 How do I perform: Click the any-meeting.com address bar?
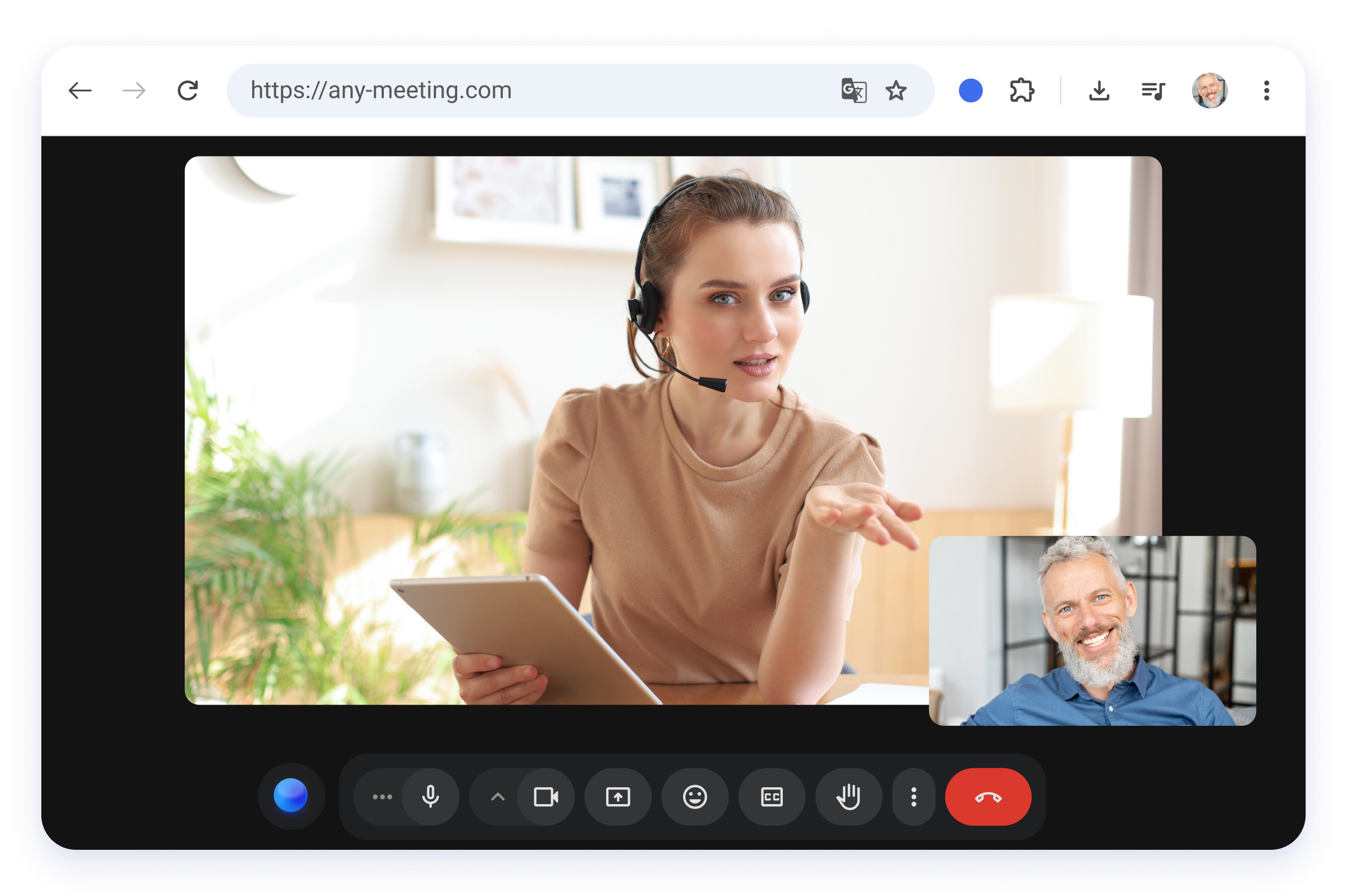pyautogui.click(x=580, y=90)
